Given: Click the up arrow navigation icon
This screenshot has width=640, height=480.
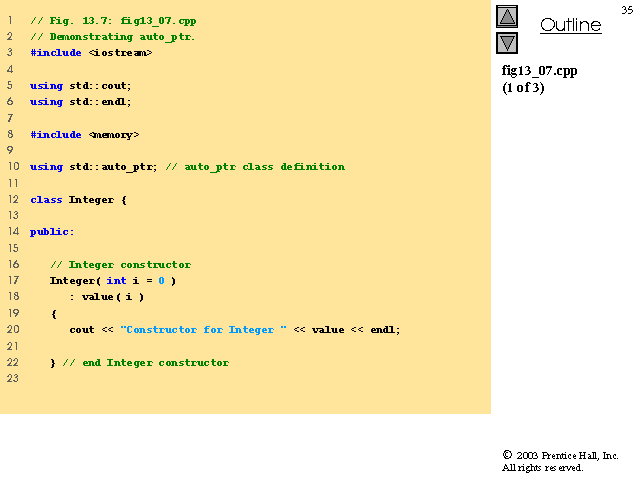Looking at the screenshot, I should (507, 17).
